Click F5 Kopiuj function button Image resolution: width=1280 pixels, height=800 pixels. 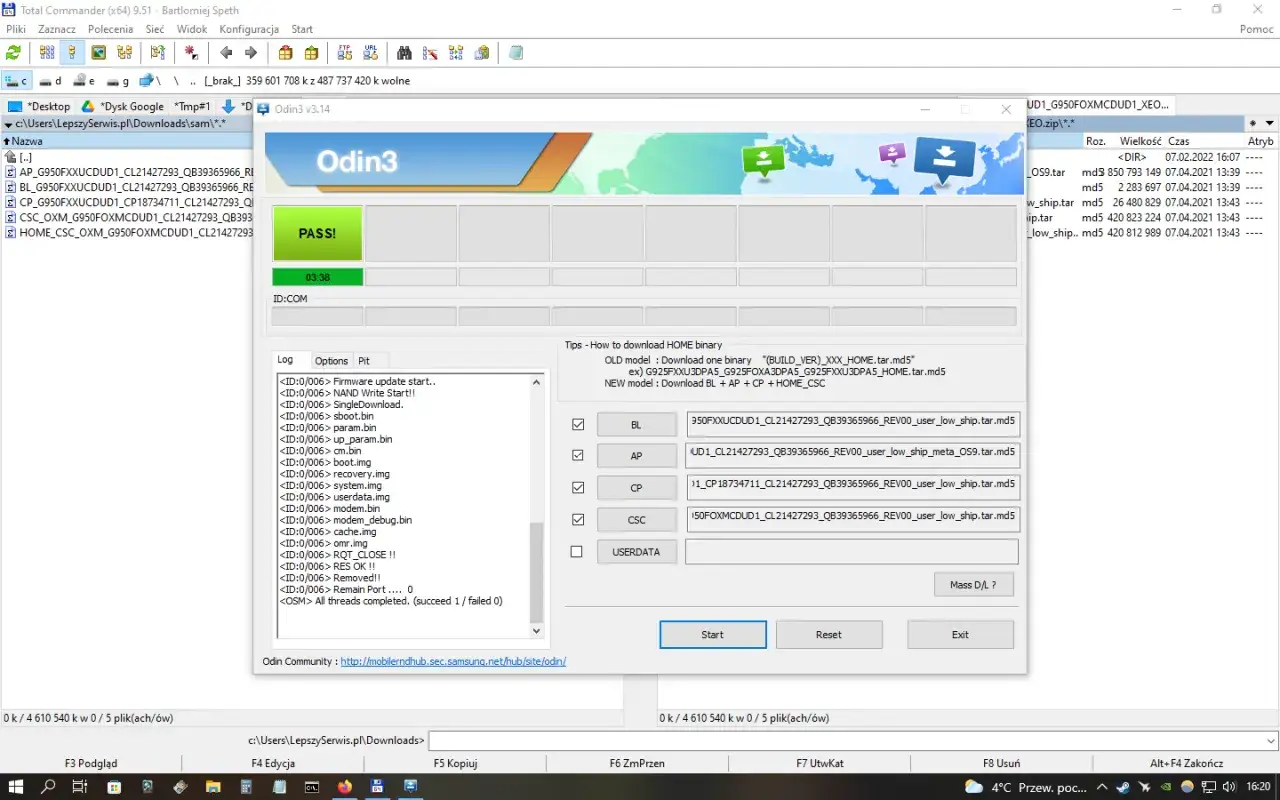pos(455,763)
